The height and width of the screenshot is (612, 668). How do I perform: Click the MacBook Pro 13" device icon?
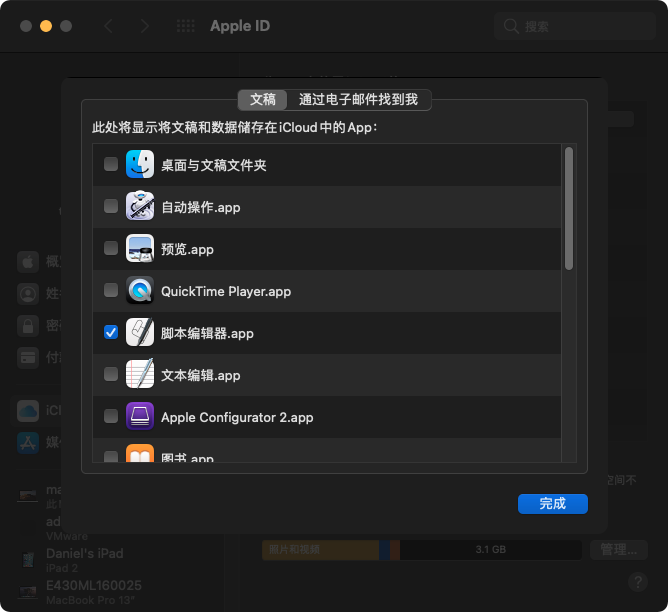point(28,592)
